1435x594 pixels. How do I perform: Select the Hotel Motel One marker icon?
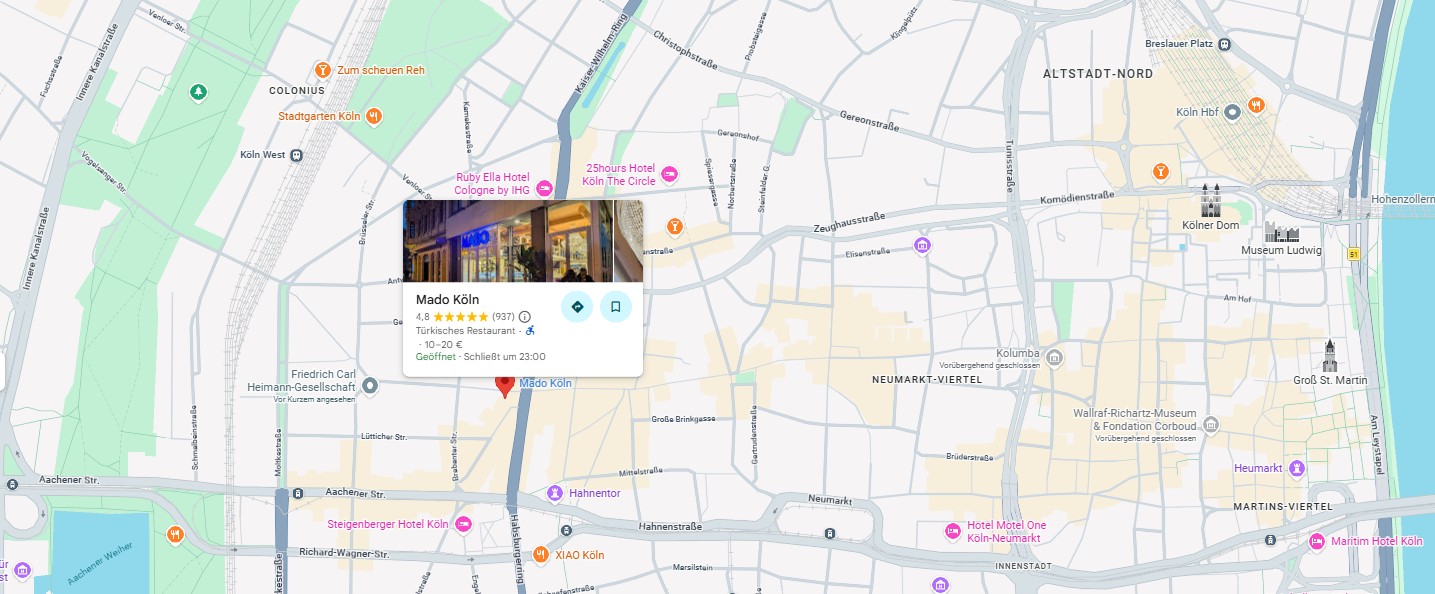coord(953,531)
